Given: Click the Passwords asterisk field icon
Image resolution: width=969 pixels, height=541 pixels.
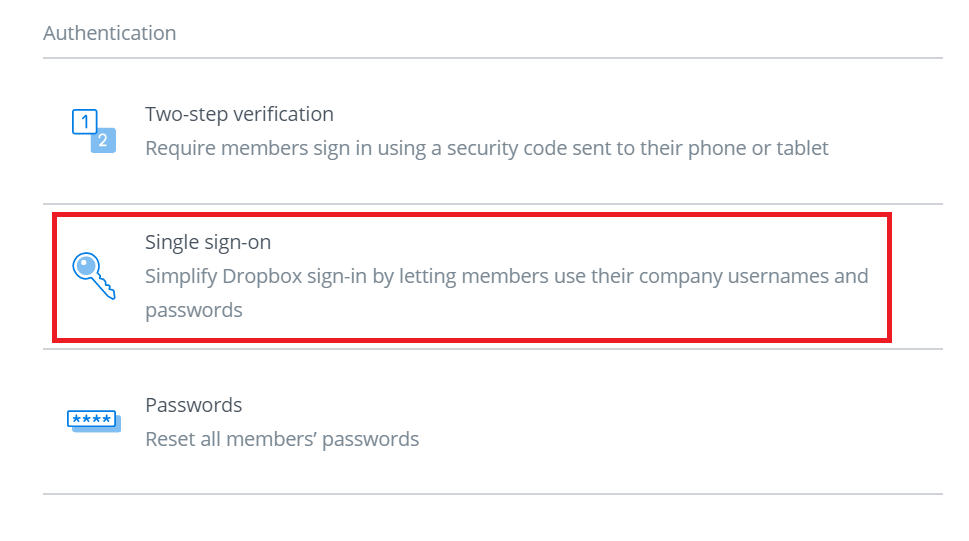Looking at the screenshot, I should 93,421.
